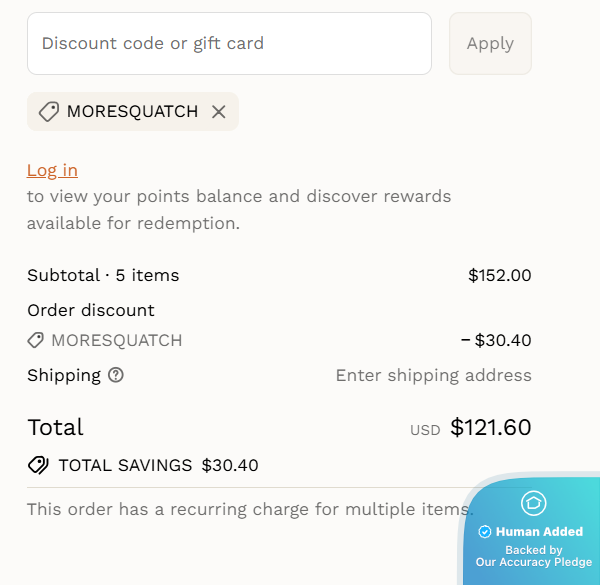
Task: Click the recurring charge notice text
Action: (245, 509)
